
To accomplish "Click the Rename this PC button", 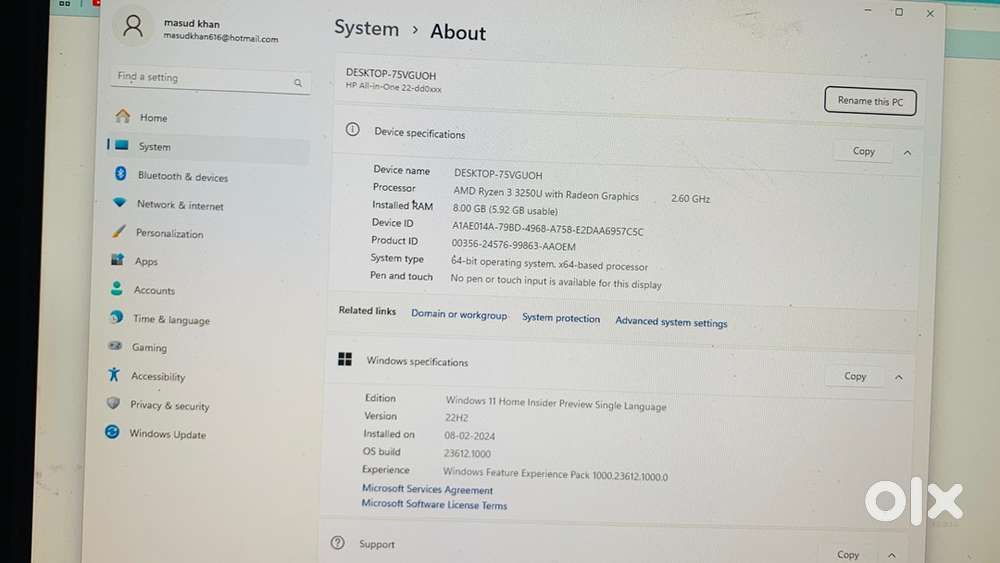I will tap(870, 101).
